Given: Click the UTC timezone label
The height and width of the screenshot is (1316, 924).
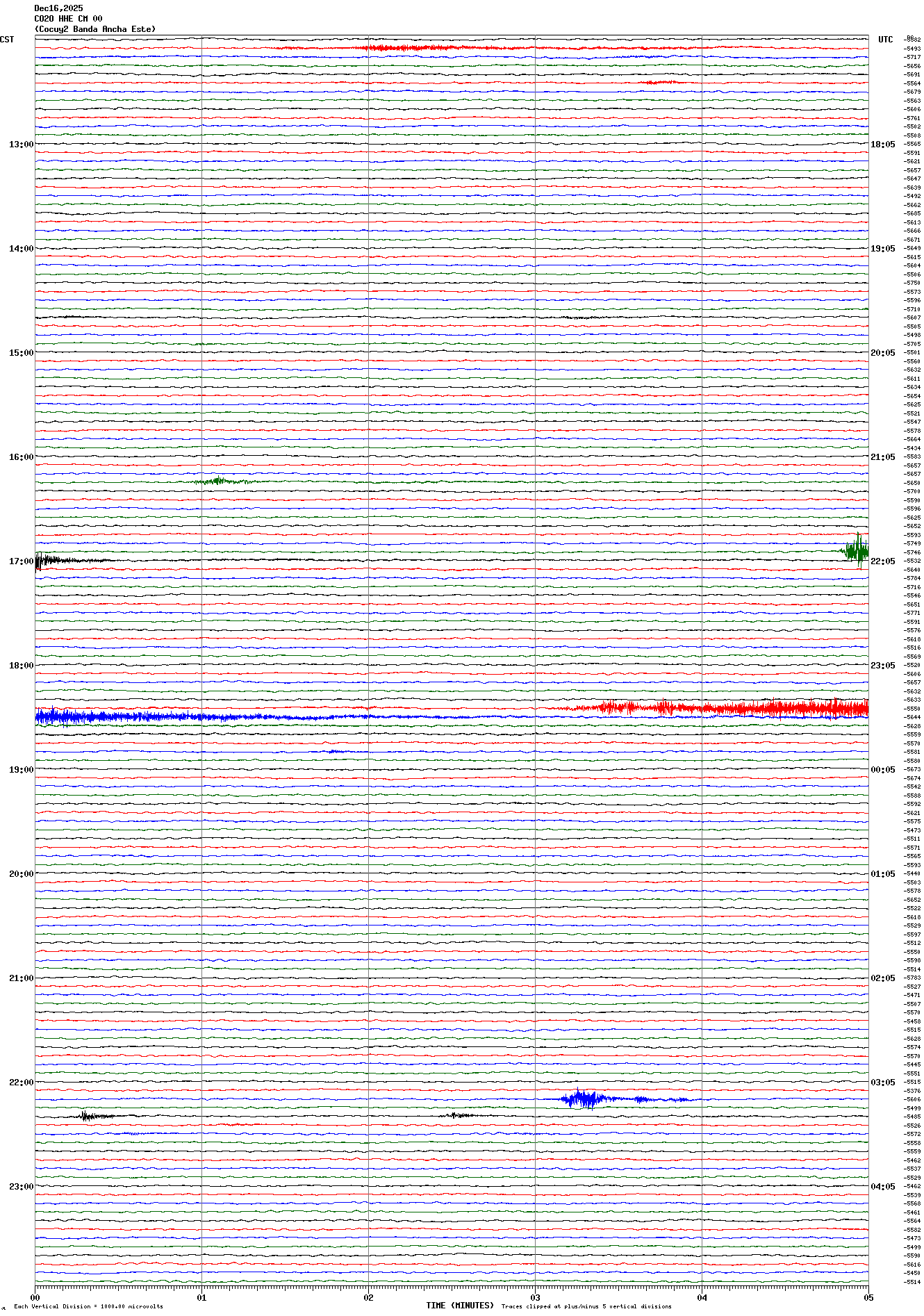Looking at the screenshot, I should pyautogui.click(x=885, y=40).
